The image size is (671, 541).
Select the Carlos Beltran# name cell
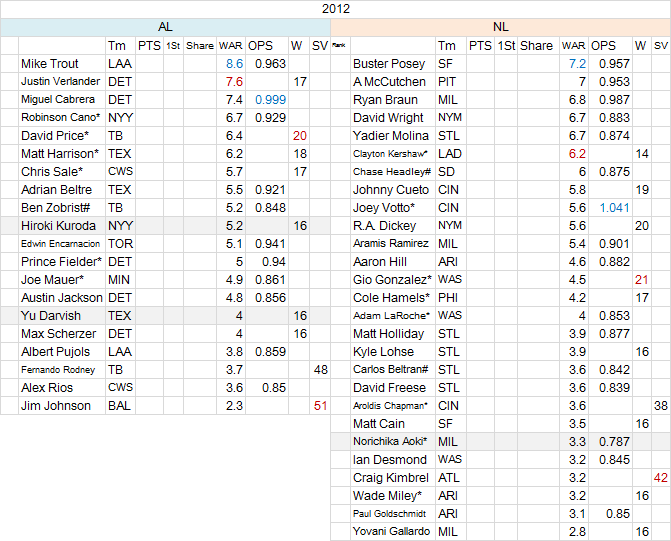[393, 369]
